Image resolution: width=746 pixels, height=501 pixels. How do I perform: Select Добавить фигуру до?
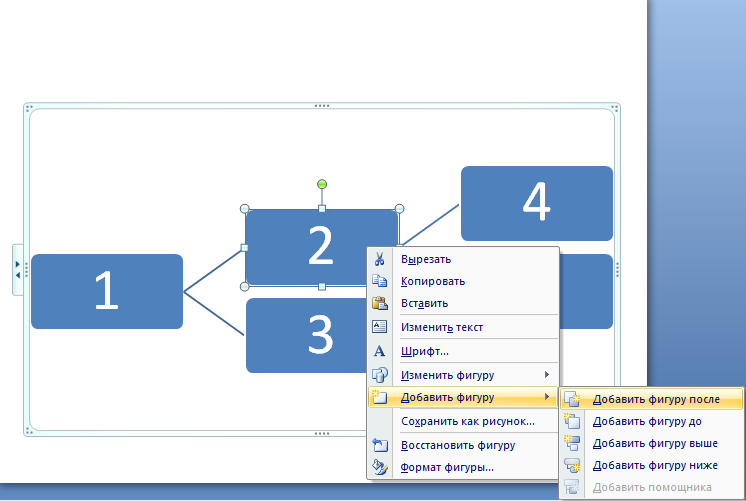[x=651, y=421]
